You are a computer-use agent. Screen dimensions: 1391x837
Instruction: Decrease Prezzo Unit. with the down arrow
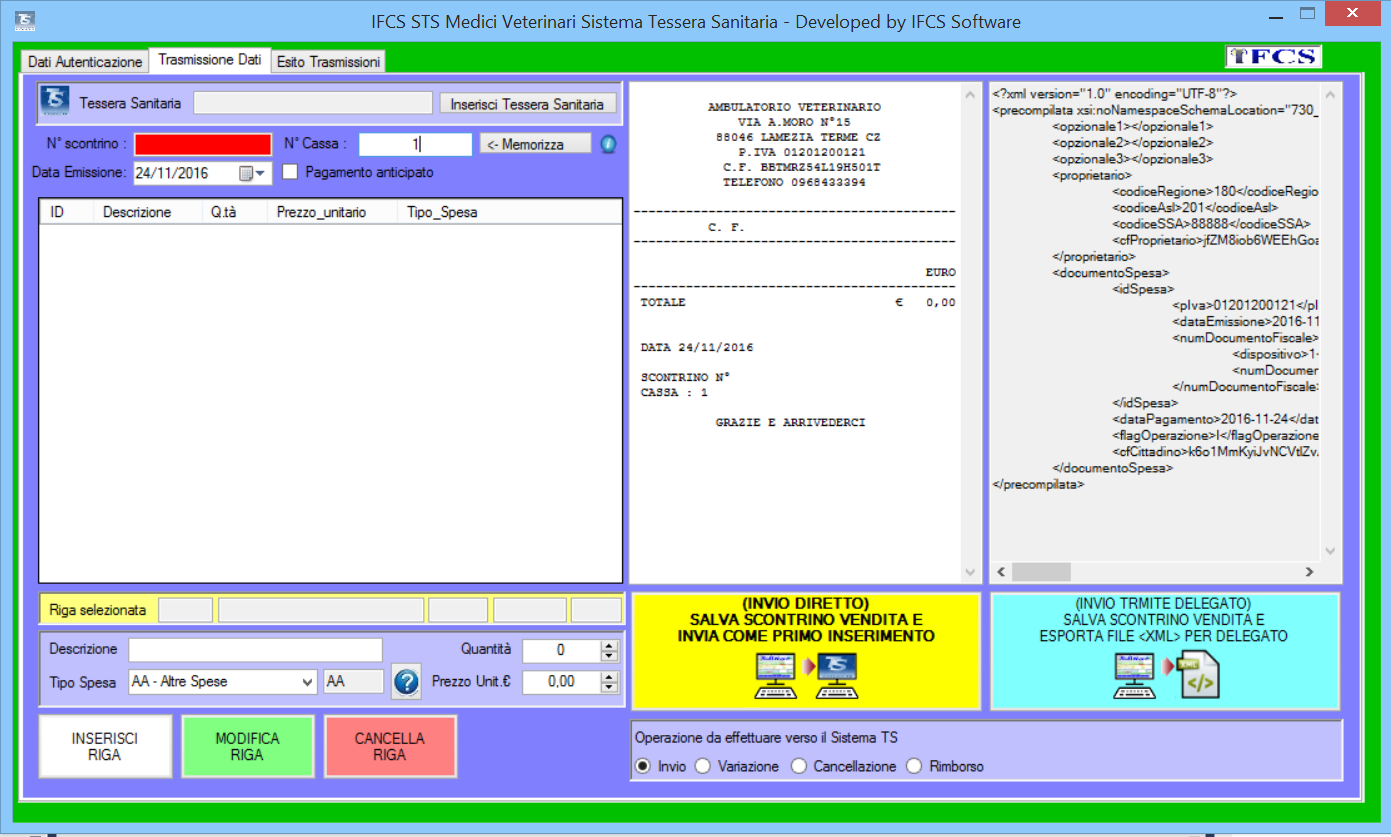[609, 687]
